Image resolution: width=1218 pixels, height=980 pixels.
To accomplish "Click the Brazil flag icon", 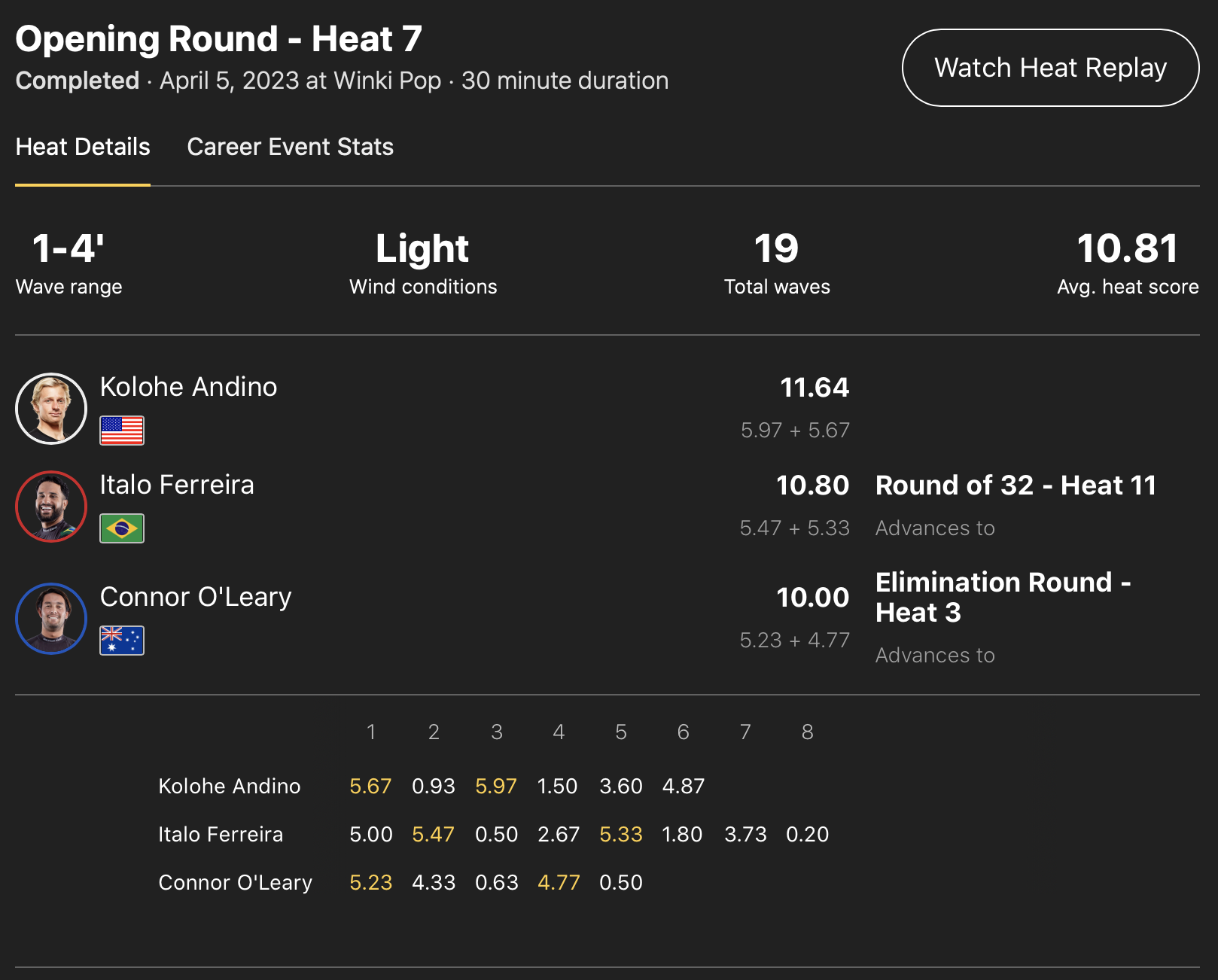I will coord(122,528).
